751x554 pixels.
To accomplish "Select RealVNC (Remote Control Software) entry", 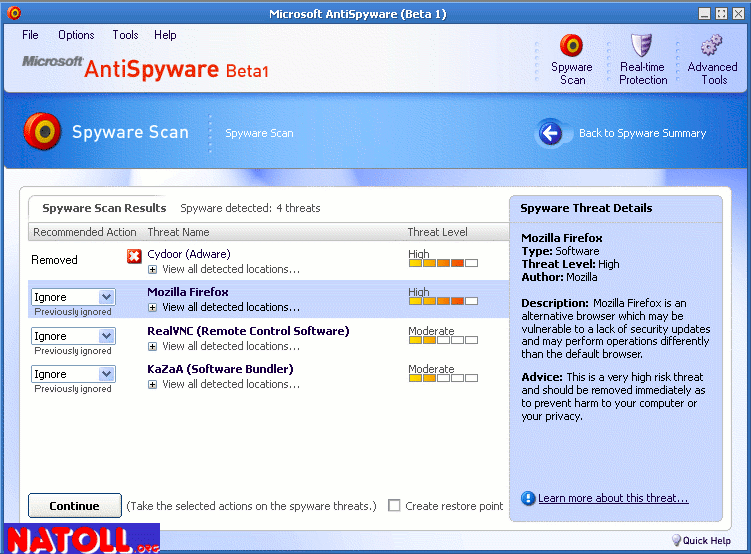I will (x=248, y=331).
